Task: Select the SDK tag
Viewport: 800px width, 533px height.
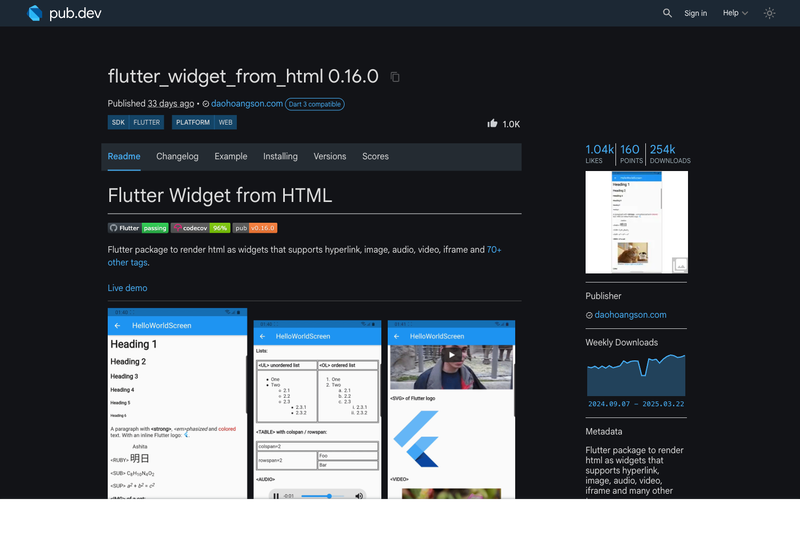Action: tap(118, 122)
